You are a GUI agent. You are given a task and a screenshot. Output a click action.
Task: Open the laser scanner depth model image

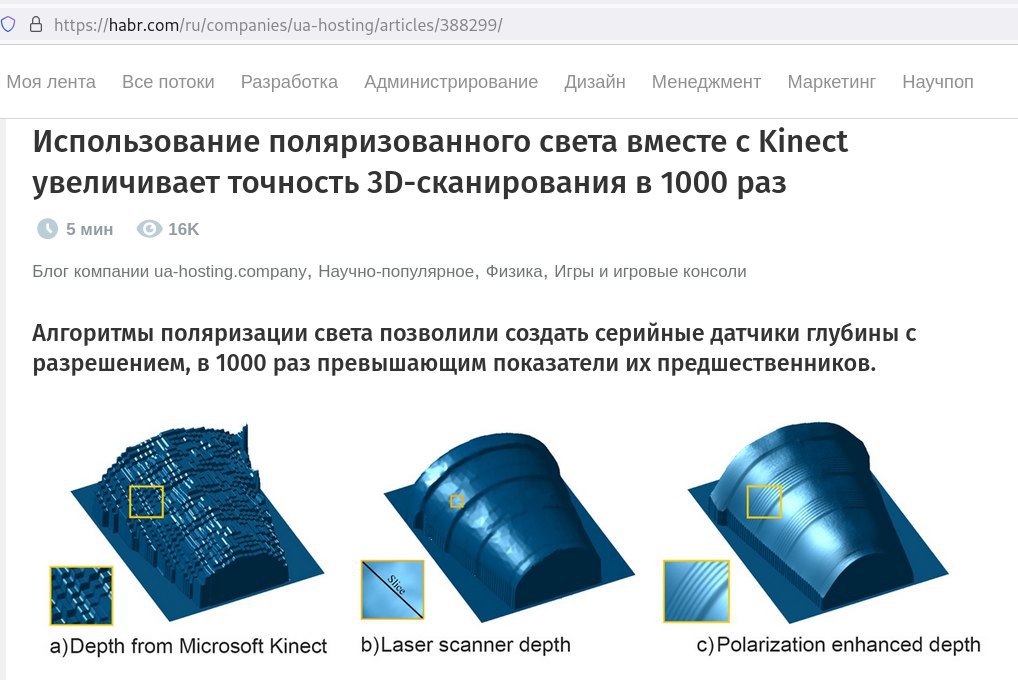tap(510, 527)
